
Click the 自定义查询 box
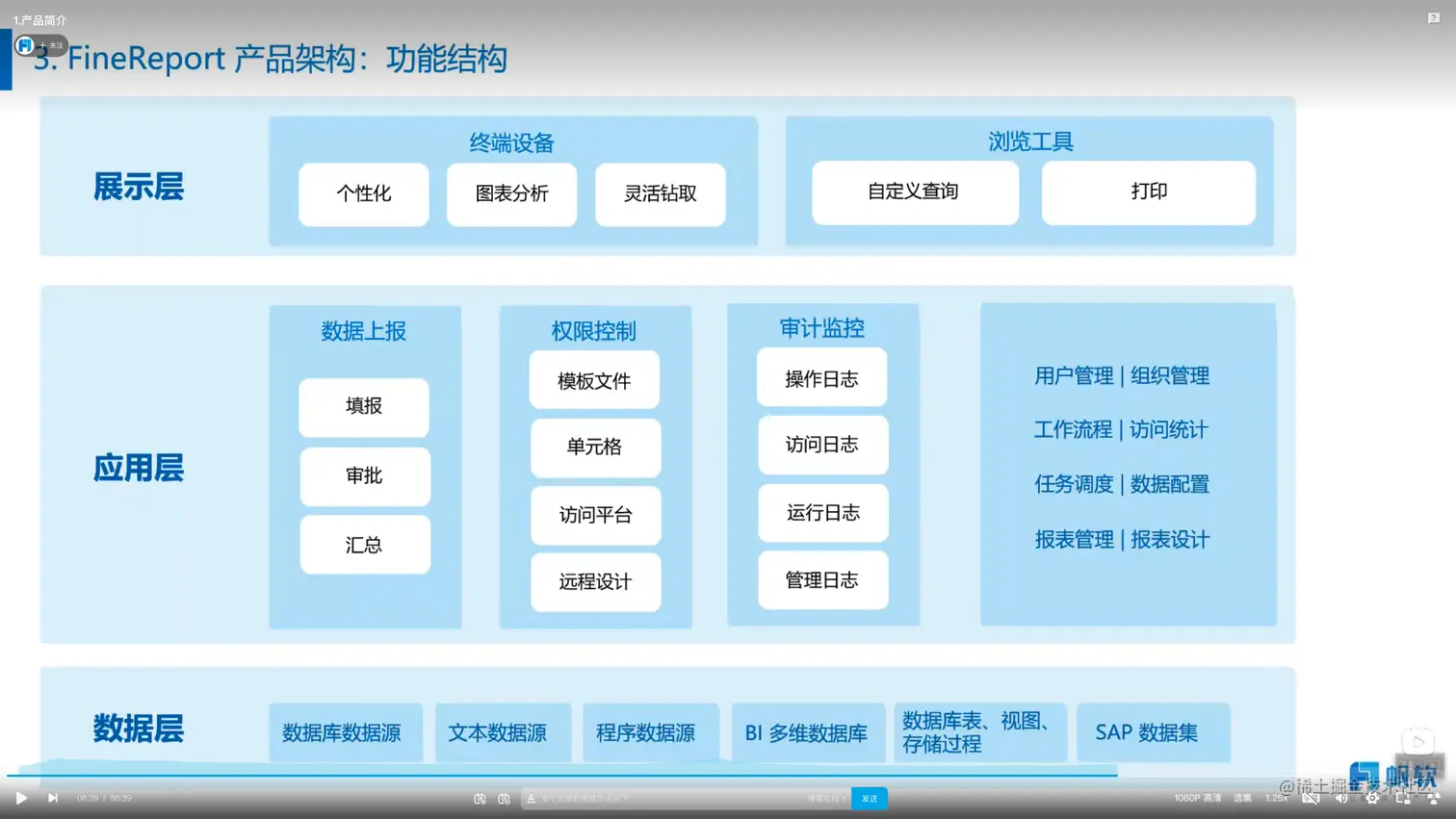pyautogui.click(x=915, y=192)
